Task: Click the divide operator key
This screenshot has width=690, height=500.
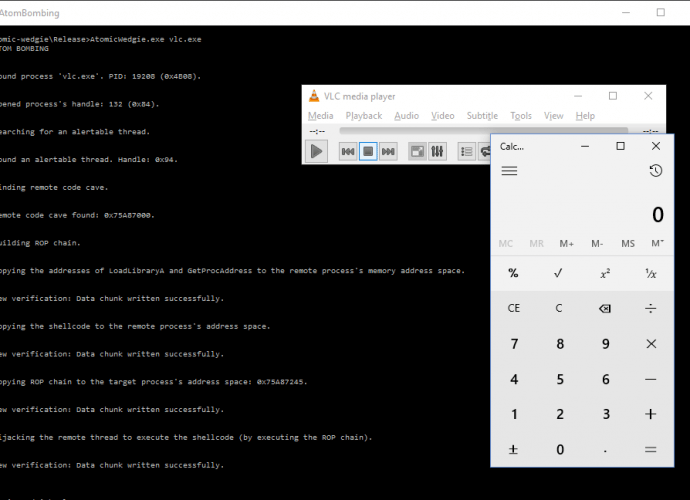Action: coord(650,309)
